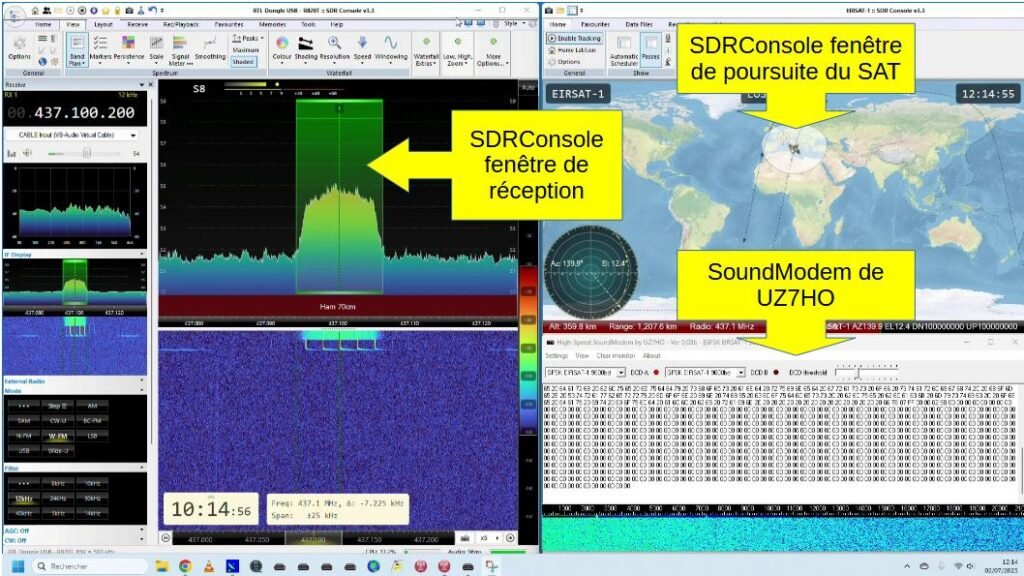1024x576 pixels.
Task: Click the globe icon in General group
Action: coord(42,62)
